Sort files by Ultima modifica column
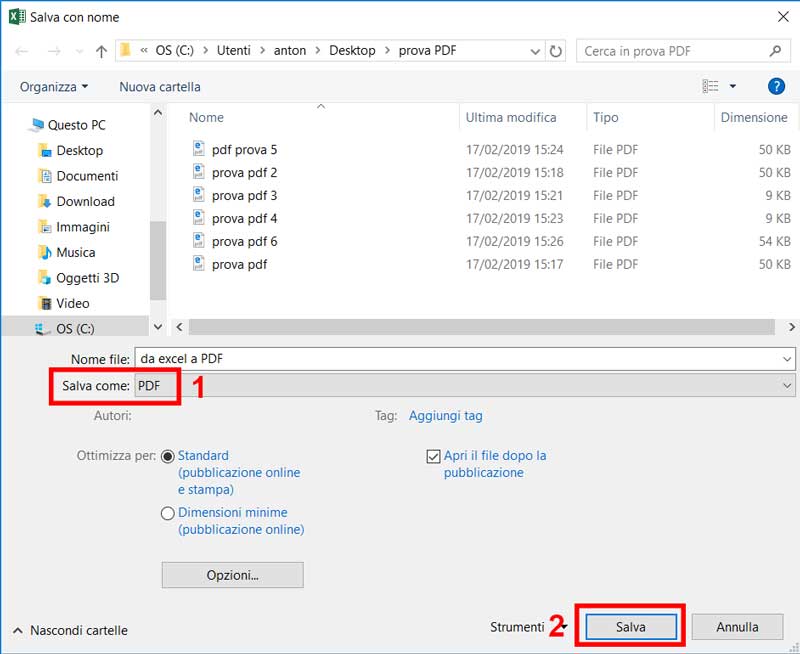 [x=511, y=117]
